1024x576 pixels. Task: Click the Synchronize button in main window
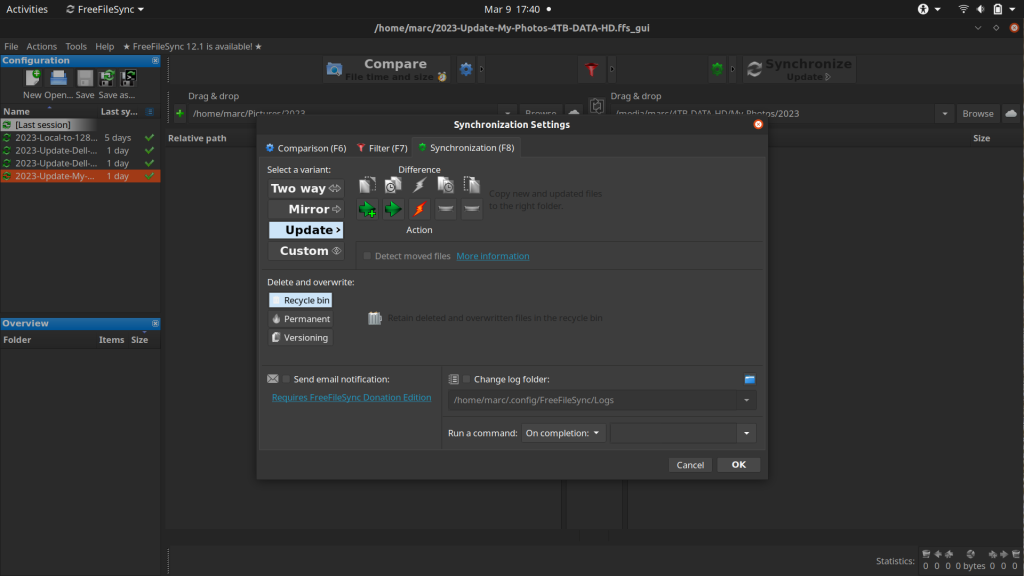[x=799, y=69]
